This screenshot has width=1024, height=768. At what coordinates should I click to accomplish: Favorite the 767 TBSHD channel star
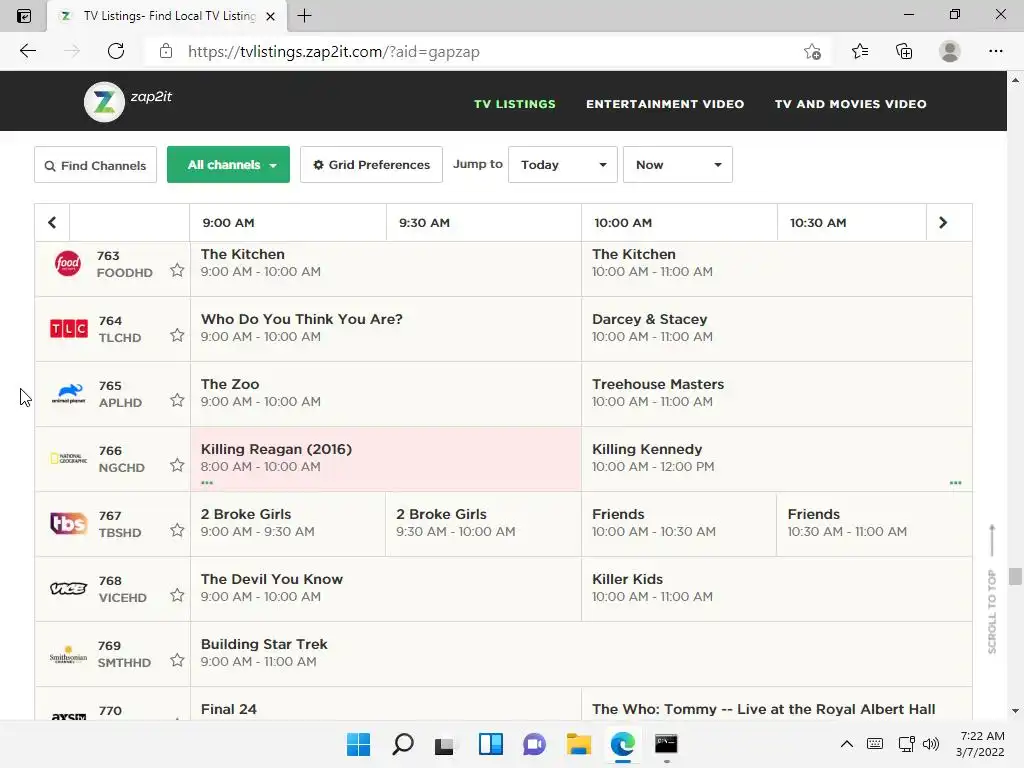coord(177,530)
